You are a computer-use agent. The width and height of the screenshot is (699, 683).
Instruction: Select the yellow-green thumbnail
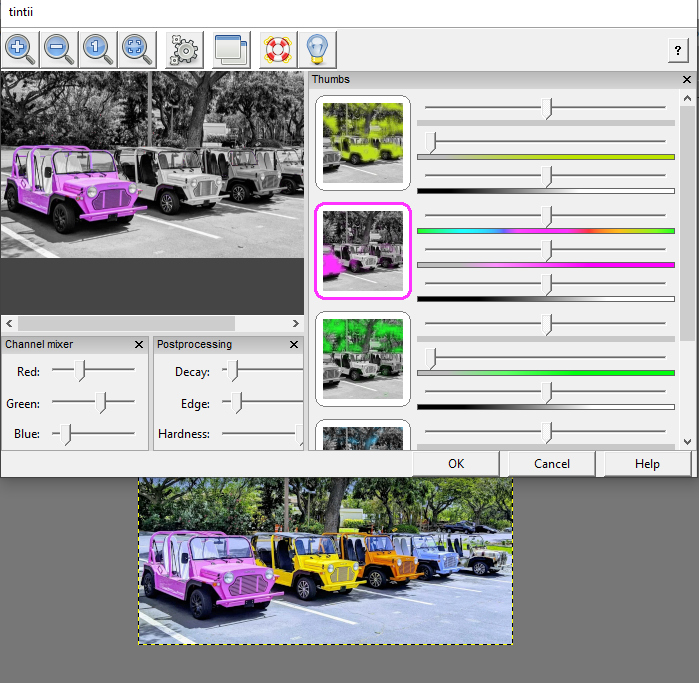tap(362, 143)
